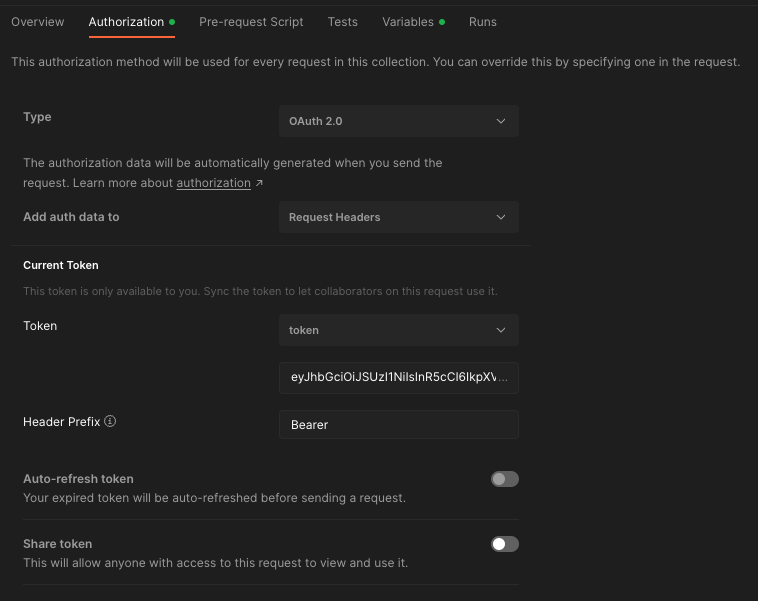This screenshot has width=758, height=601.
Task: Click the chevron icon in Type dropdown
Action: click(x=501, y=121)
